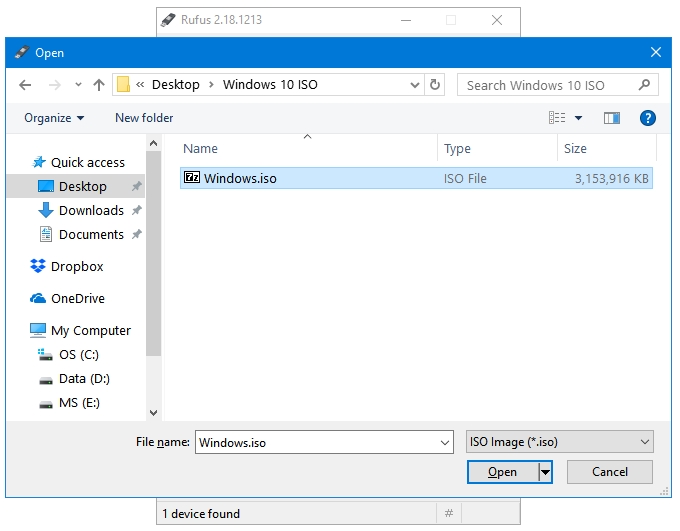Change your view icon button
Screen dimensions: 680x531
pos(557,118)
